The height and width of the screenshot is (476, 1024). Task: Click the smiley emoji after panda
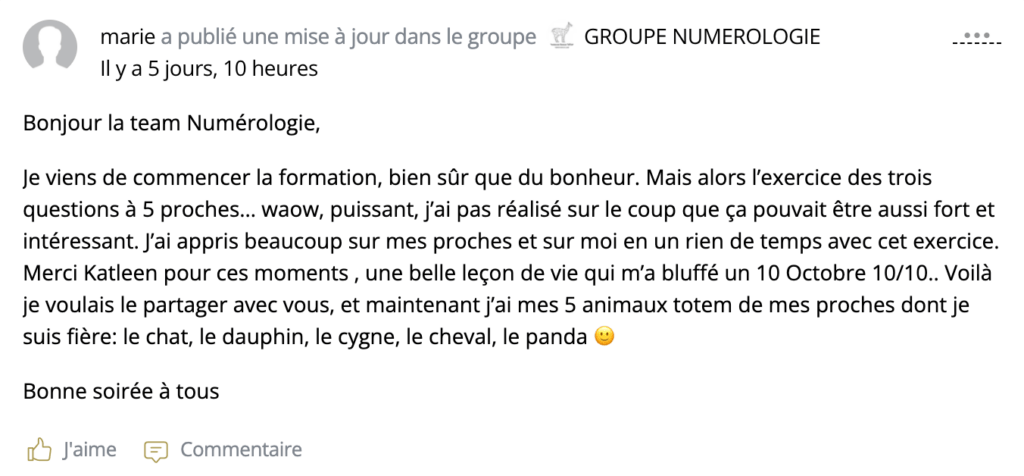[604, 337]
